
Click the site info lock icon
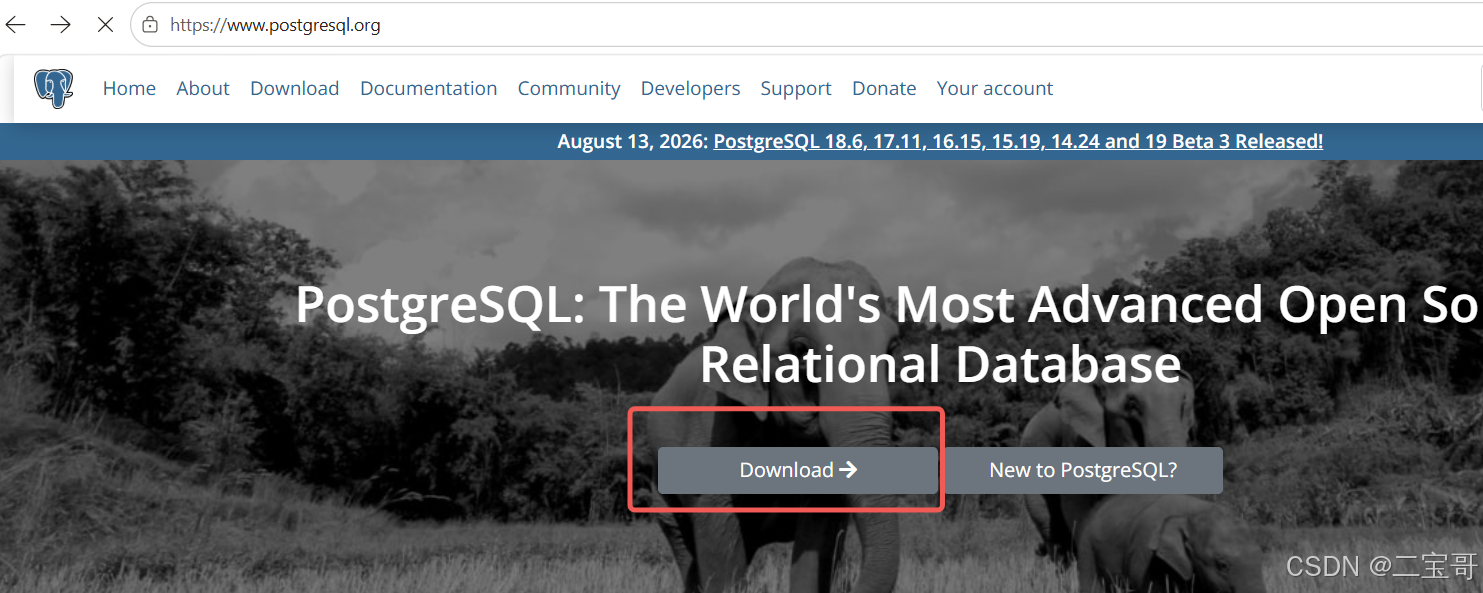point(150,25)
